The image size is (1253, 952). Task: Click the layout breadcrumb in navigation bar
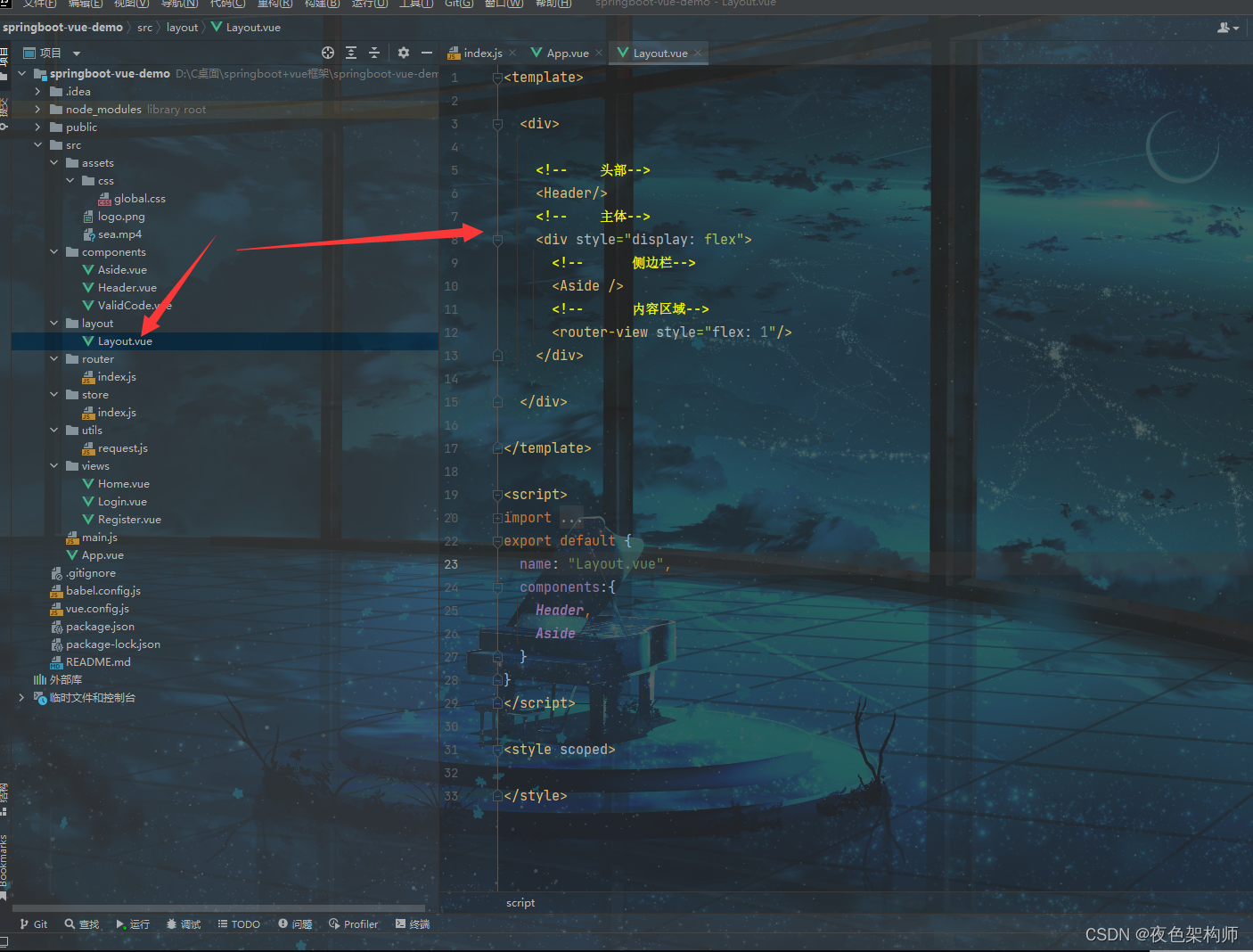[x=182, y=28]
